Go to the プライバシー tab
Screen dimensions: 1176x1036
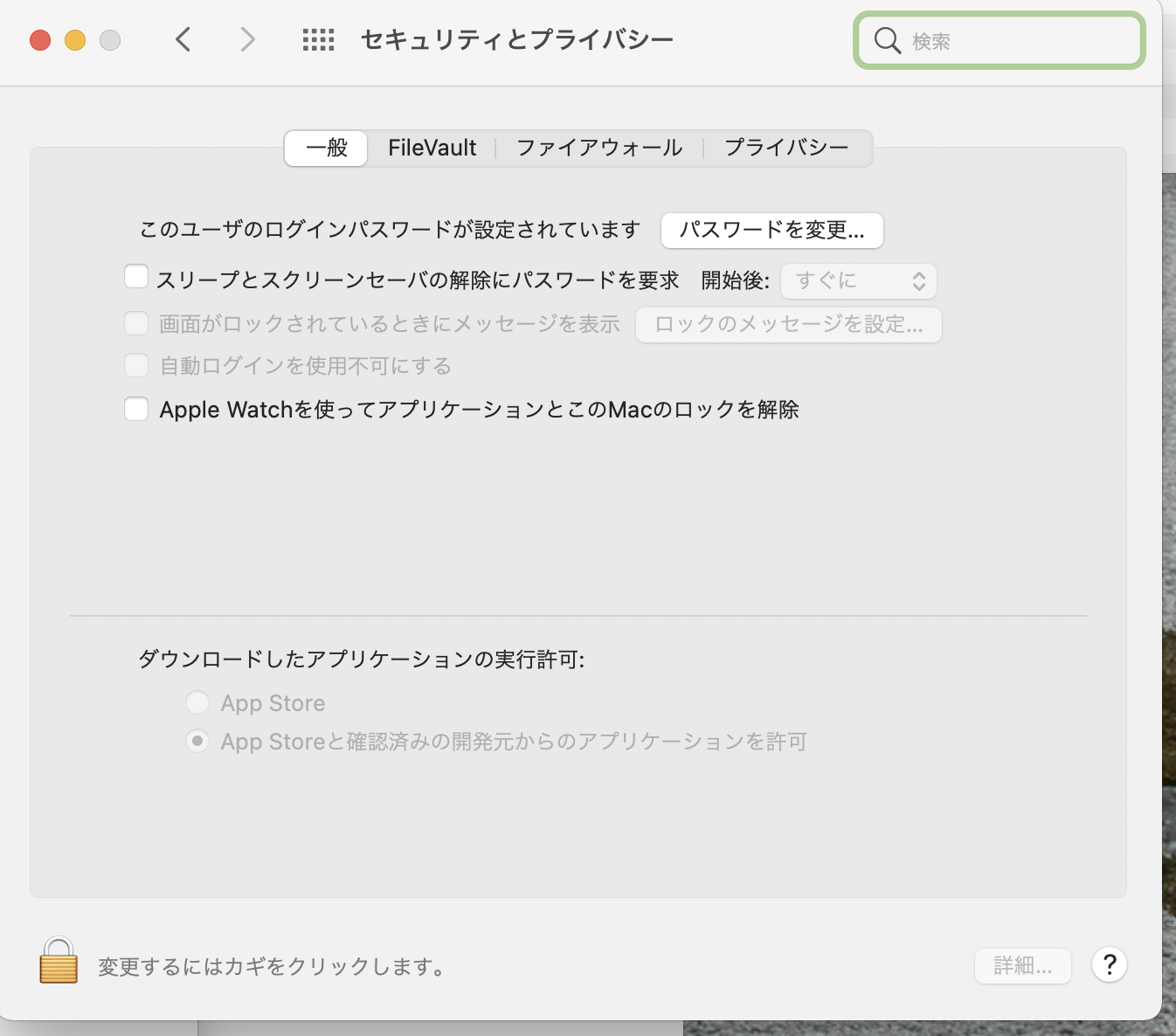(786, 148)
